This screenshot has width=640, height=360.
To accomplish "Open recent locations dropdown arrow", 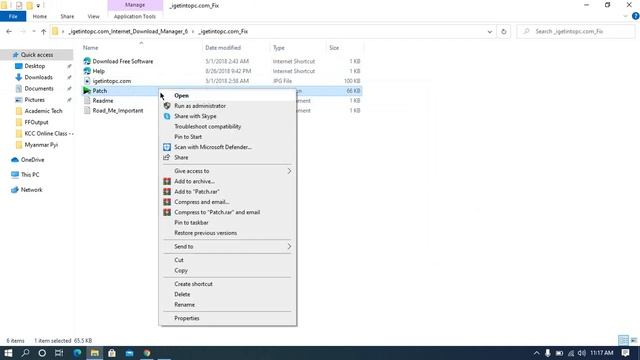I will click(34, 31).
